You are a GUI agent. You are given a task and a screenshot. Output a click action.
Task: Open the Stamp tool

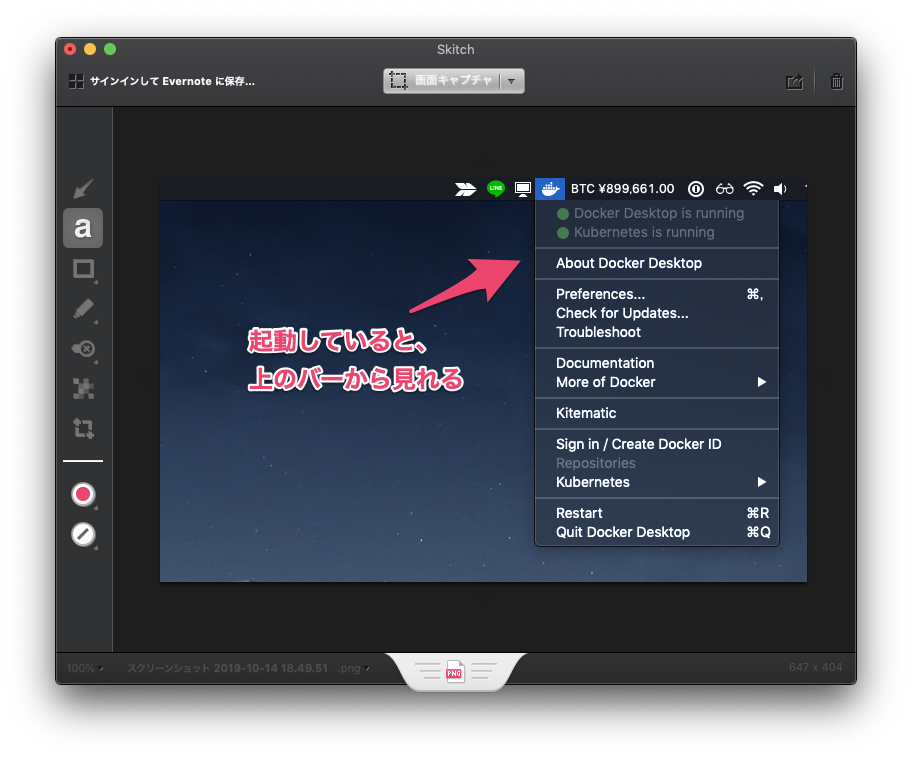(83, 348)
